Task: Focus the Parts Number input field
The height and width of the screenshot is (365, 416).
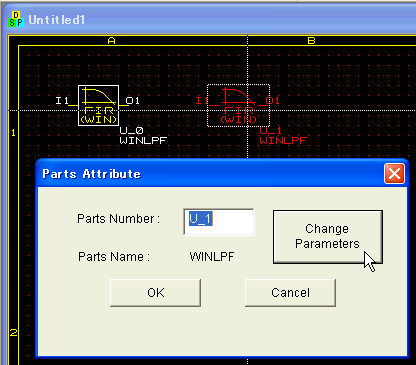Action: [x=219, y=222]
